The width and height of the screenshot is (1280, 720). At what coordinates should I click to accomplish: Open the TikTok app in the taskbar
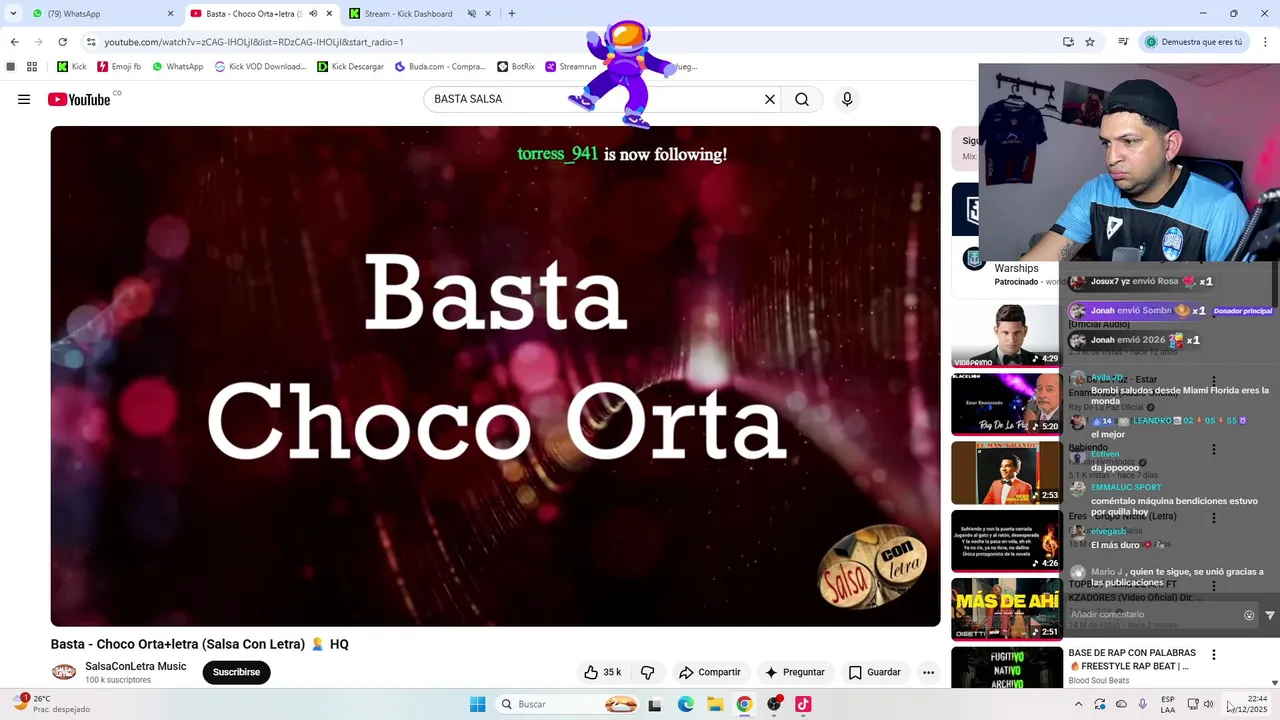point(803,704)
